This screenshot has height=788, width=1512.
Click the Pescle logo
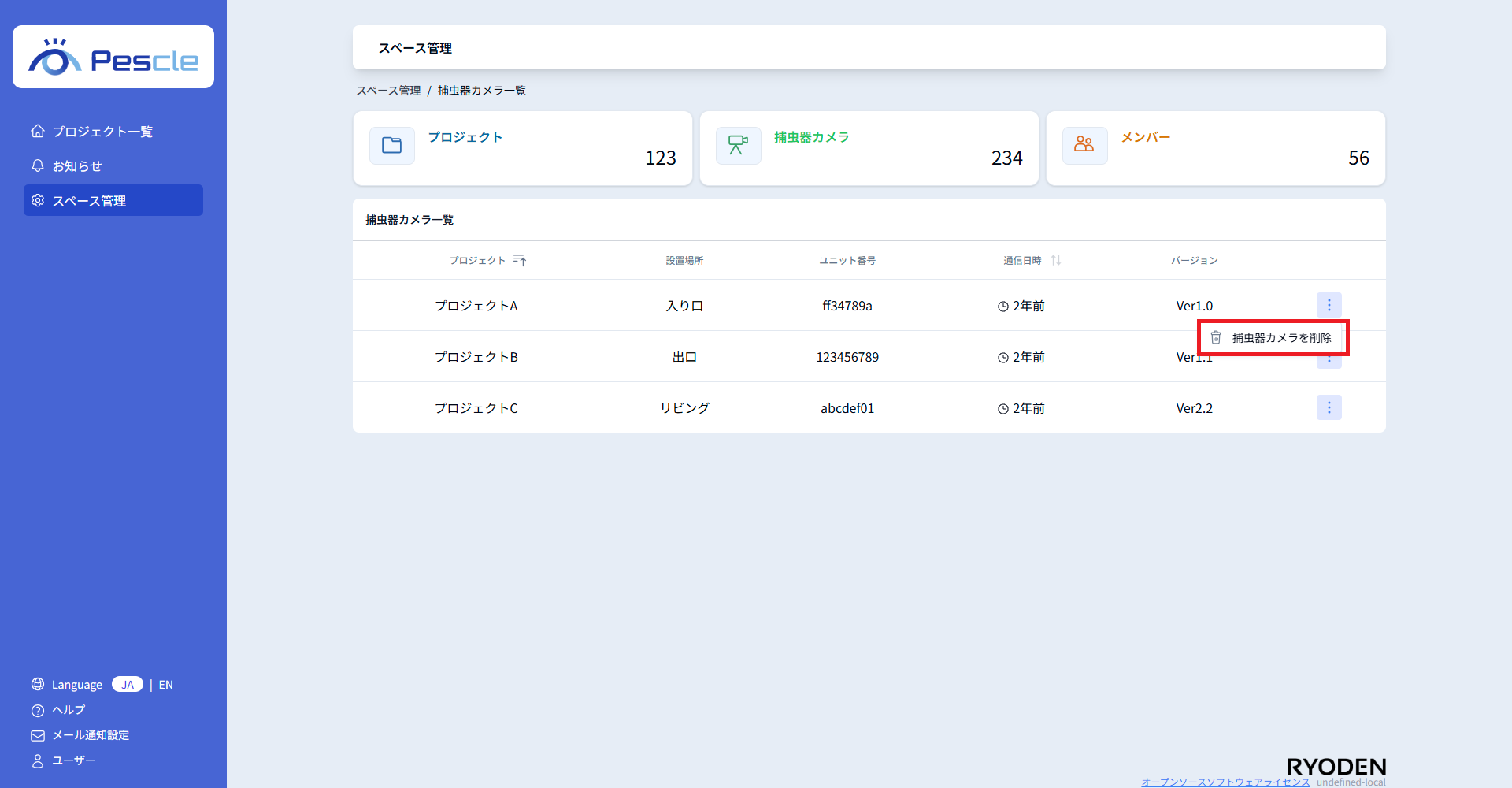[113, 58]
